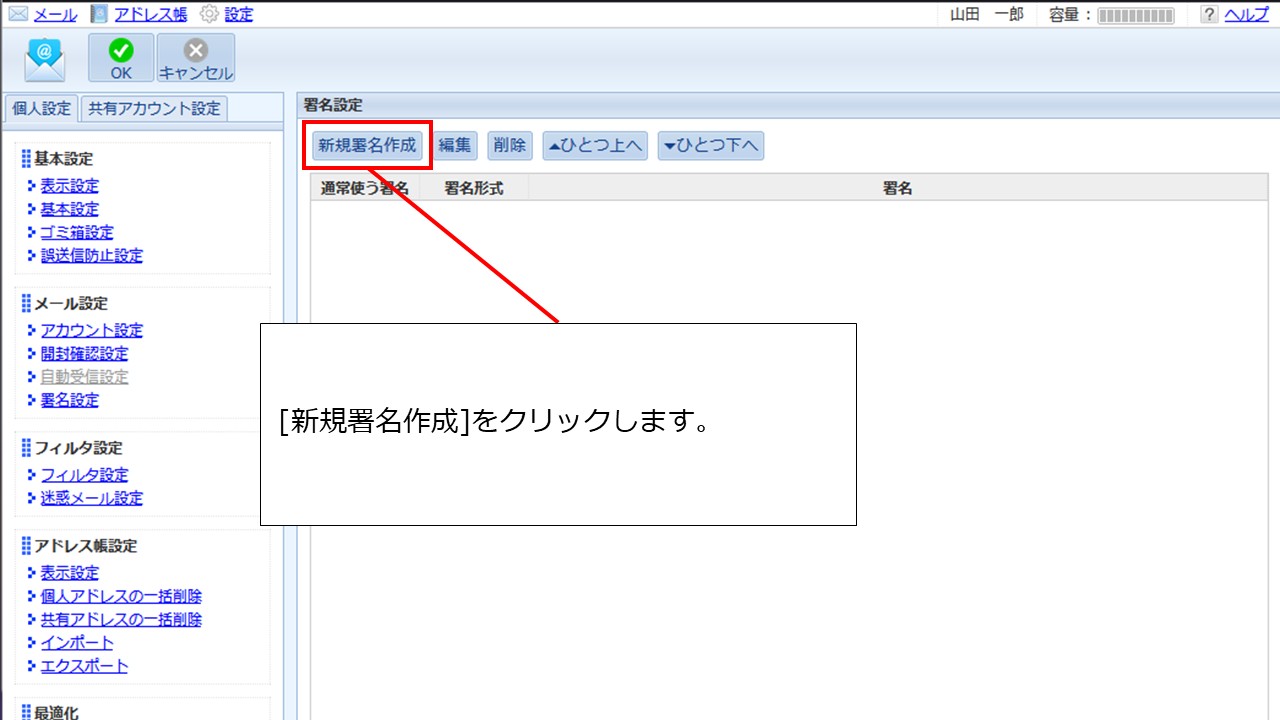Image resolution: width=1280 pixels, height=720 pixels.
Task: Click the キャンセル button
Action: (x=196, y=58)
